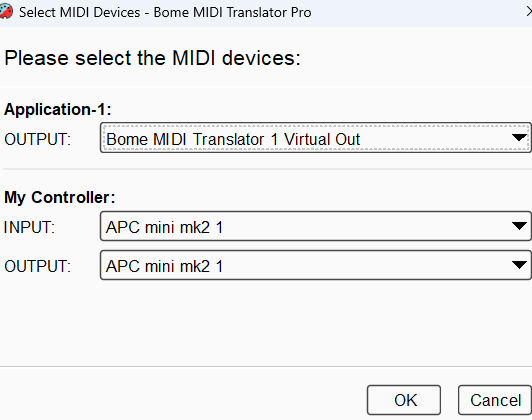Click the OUTPUT label under Application-1
The image size is (532, 420).
click(37, 139)
